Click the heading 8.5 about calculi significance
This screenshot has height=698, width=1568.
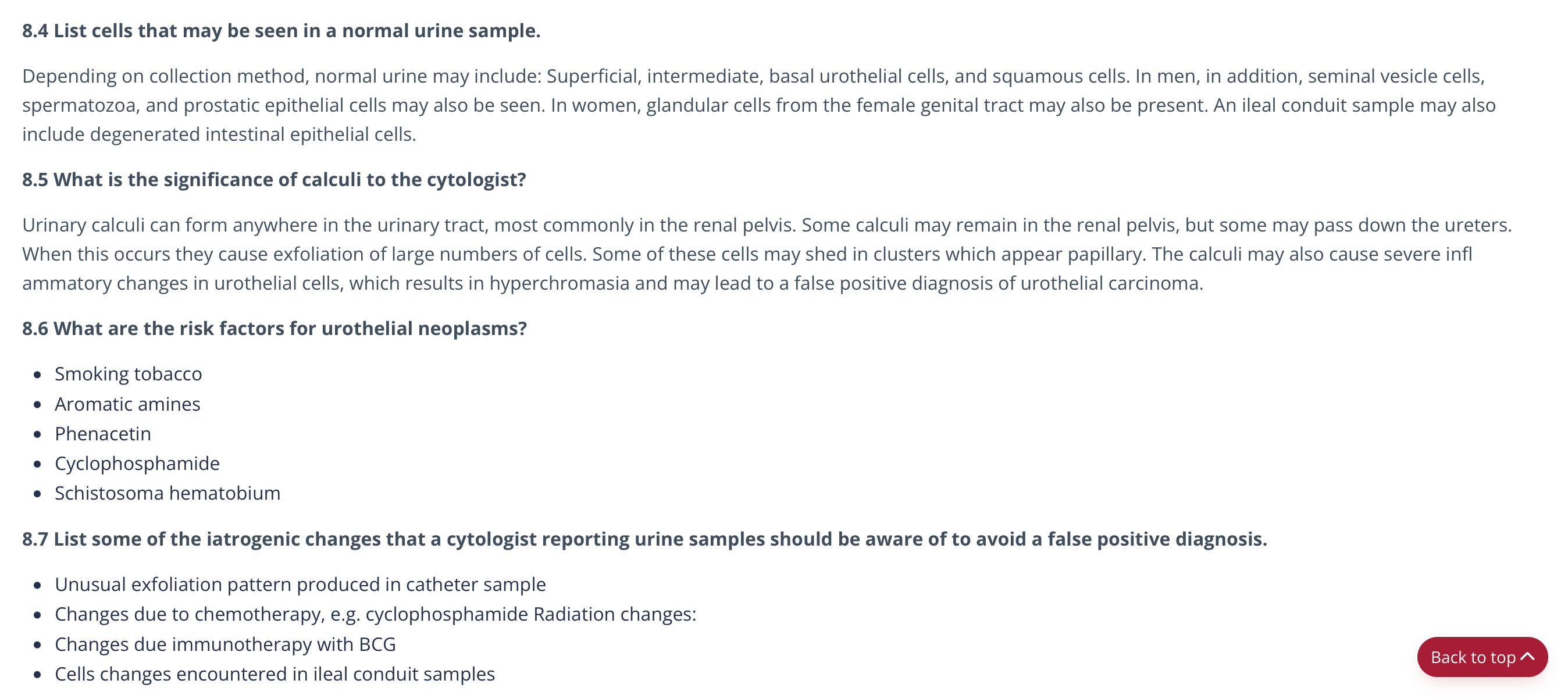[274, 180]
